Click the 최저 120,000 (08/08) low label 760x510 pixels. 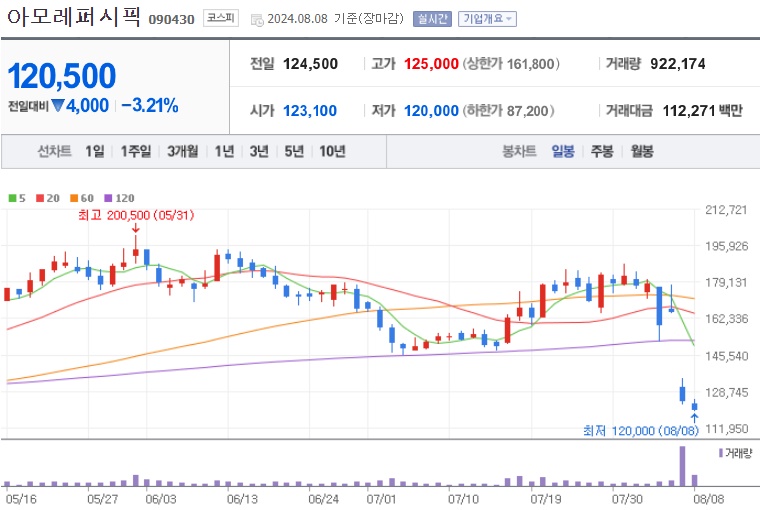641,430
